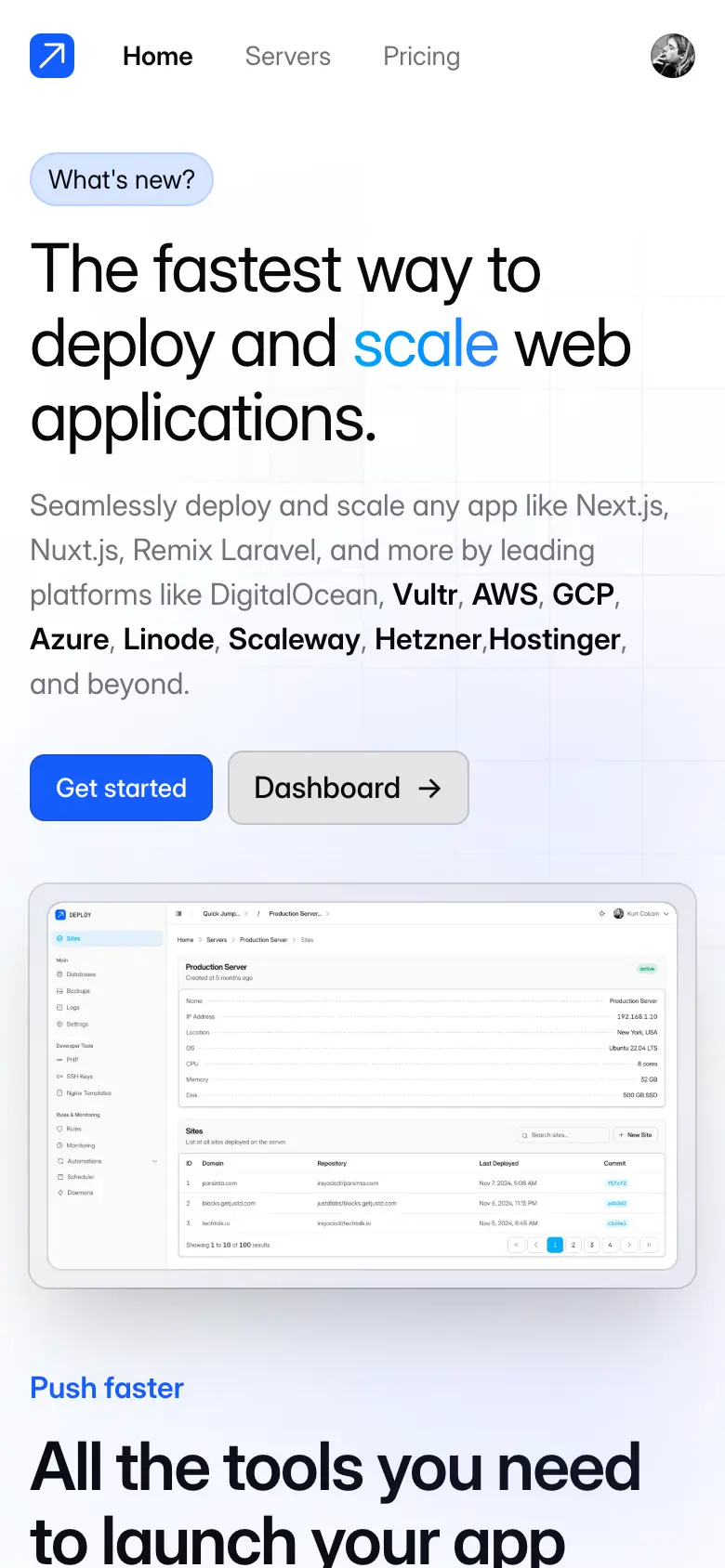Screen dimensions: 725x1568
Task: Click the Servers breadcrumb in the preview
Action: pos(217,940)
